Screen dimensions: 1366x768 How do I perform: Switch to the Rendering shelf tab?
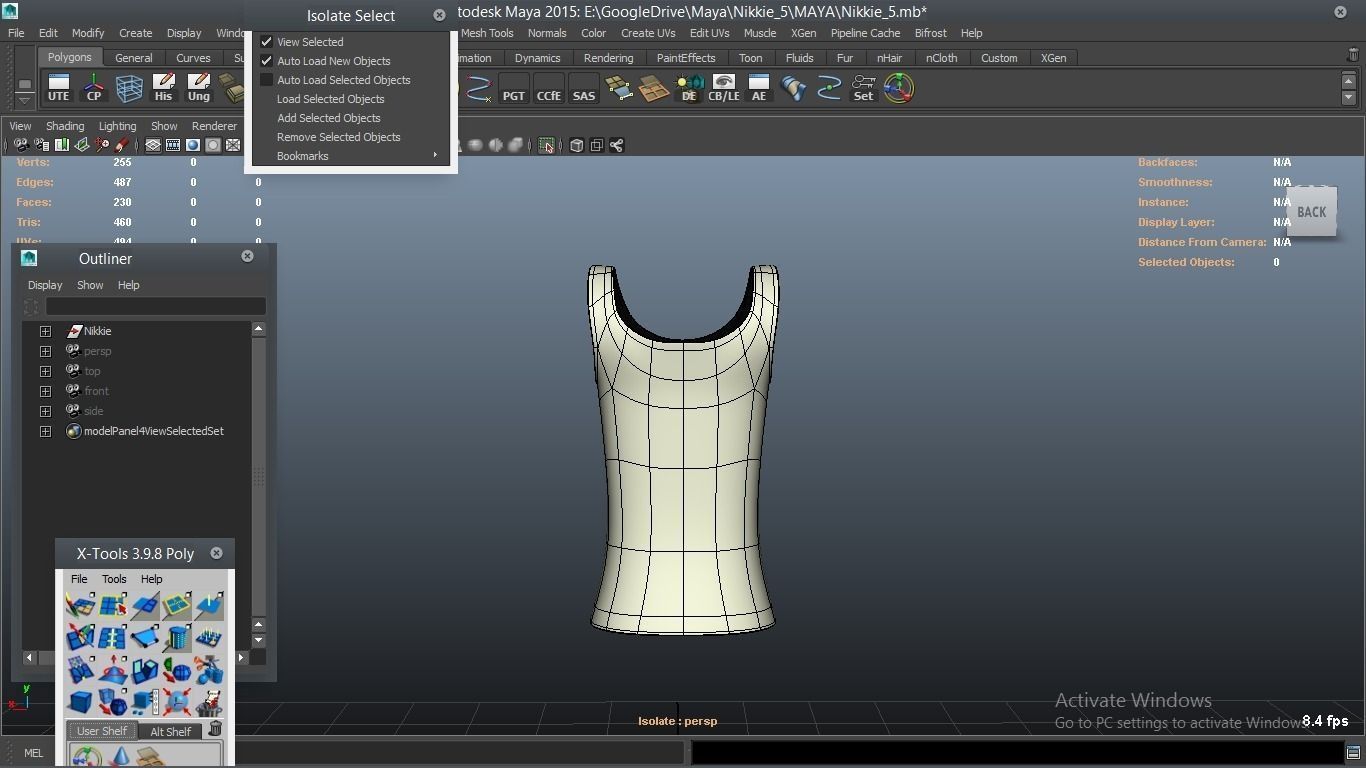click(x=608, y=58)
